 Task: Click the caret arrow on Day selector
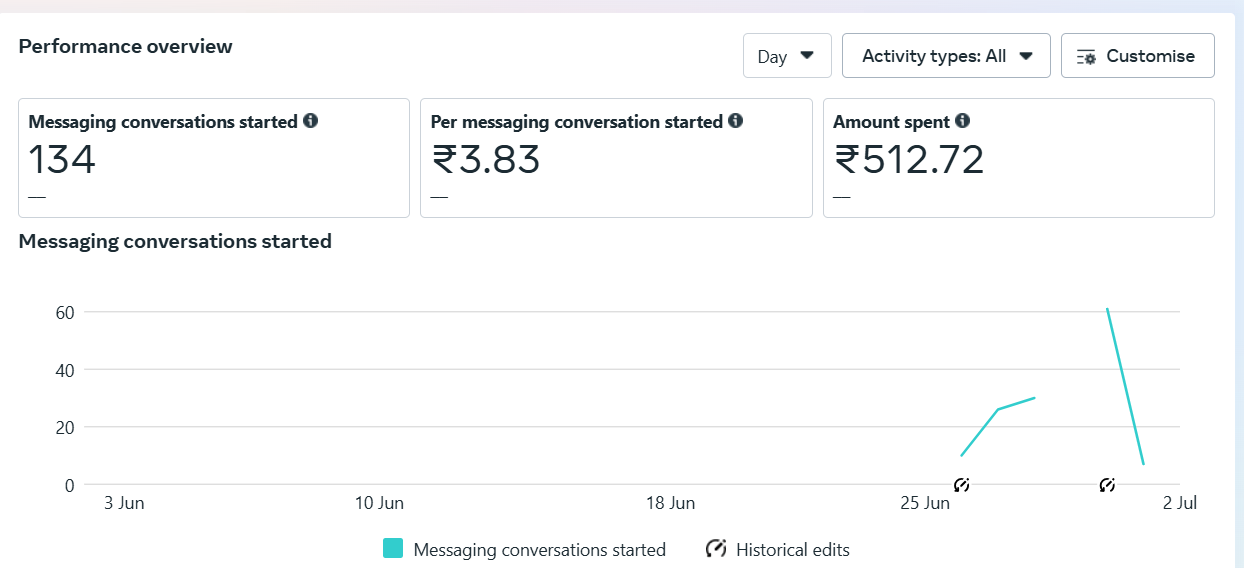pyautogui.click(x=808, y=56)
